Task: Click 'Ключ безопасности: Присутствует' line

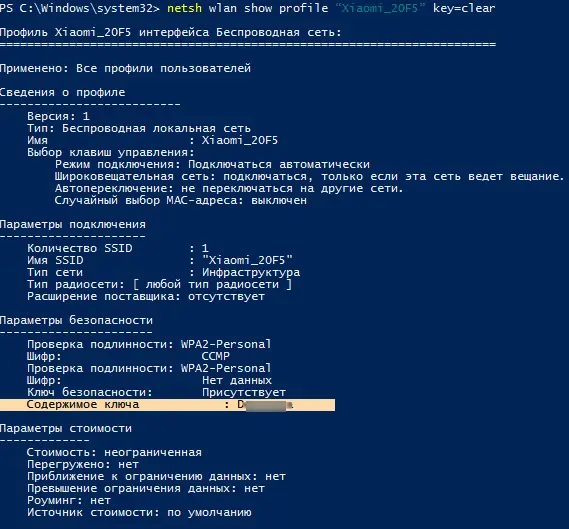Action: pyautogui.click(x=156, y=392)
